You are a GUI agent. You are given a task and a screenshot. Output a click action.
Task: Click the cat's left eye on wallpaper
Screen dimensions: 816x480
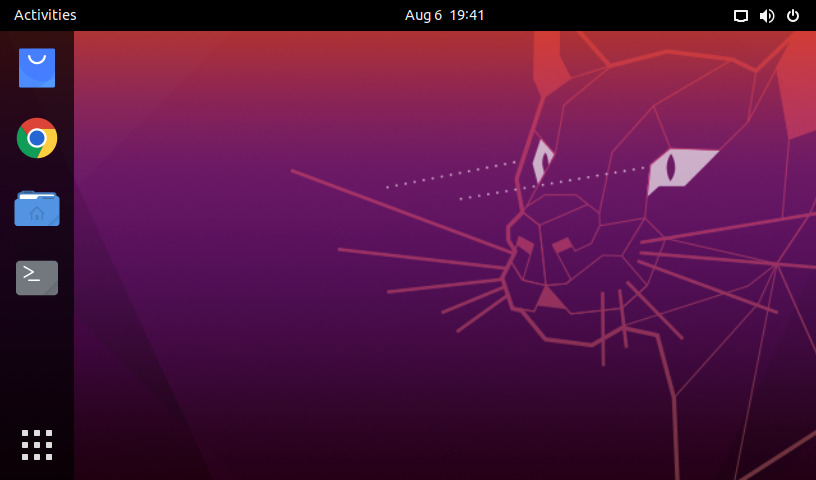click(x=543, y=160)
